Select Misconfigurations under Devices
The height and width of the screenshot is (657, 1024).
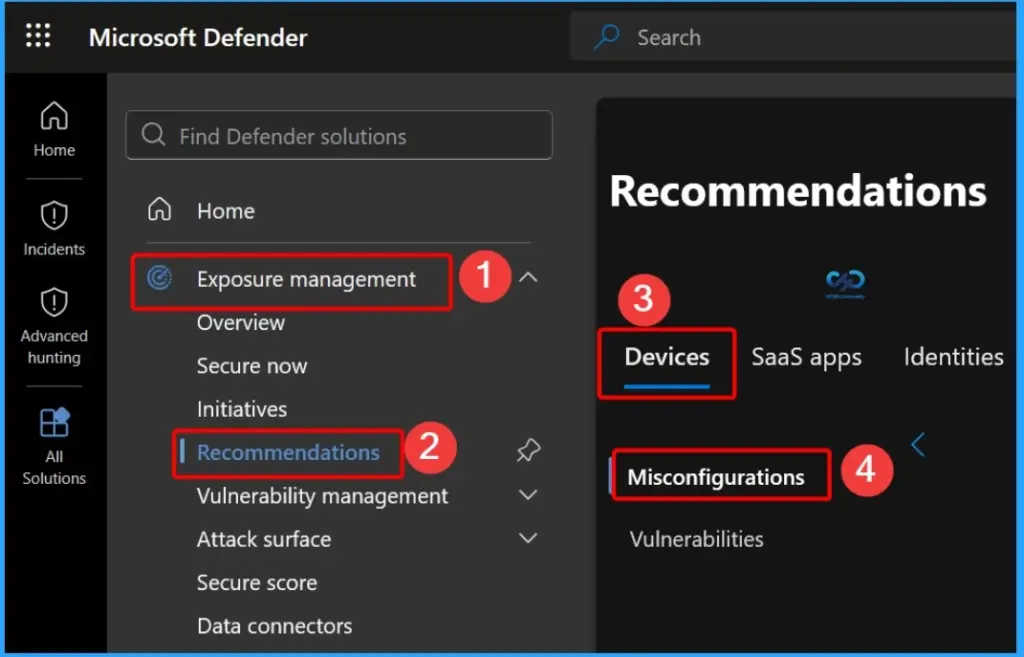(717, 477)
